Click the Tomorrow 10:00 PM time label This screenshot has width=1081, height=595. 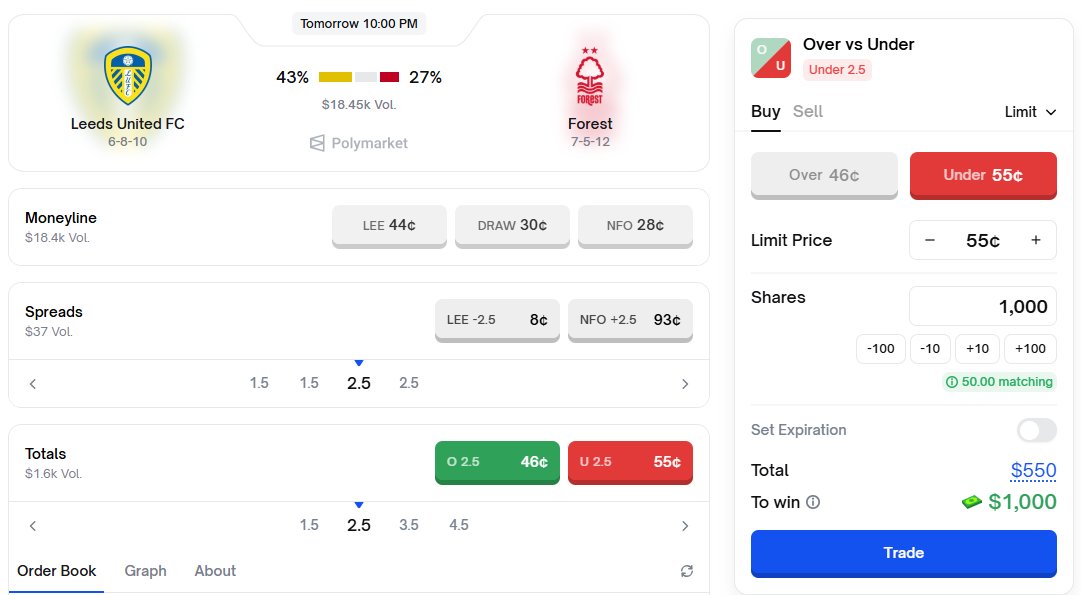coord(358,23)
